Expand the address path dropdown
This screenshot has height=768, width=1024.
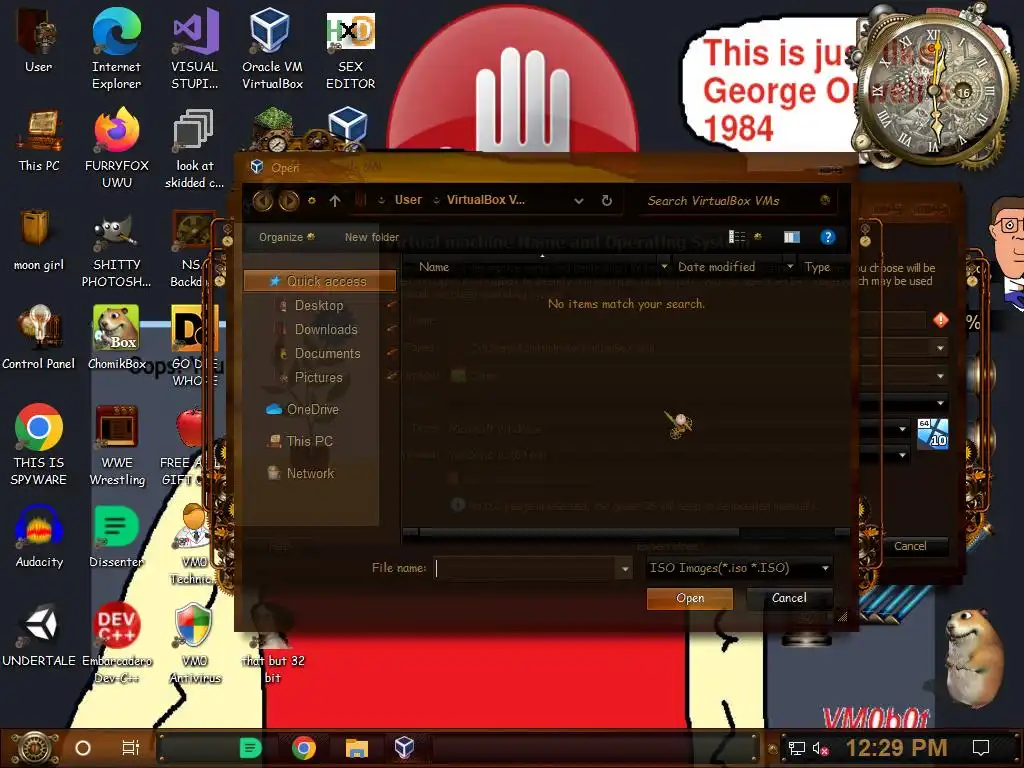click(x=579, y=201)
